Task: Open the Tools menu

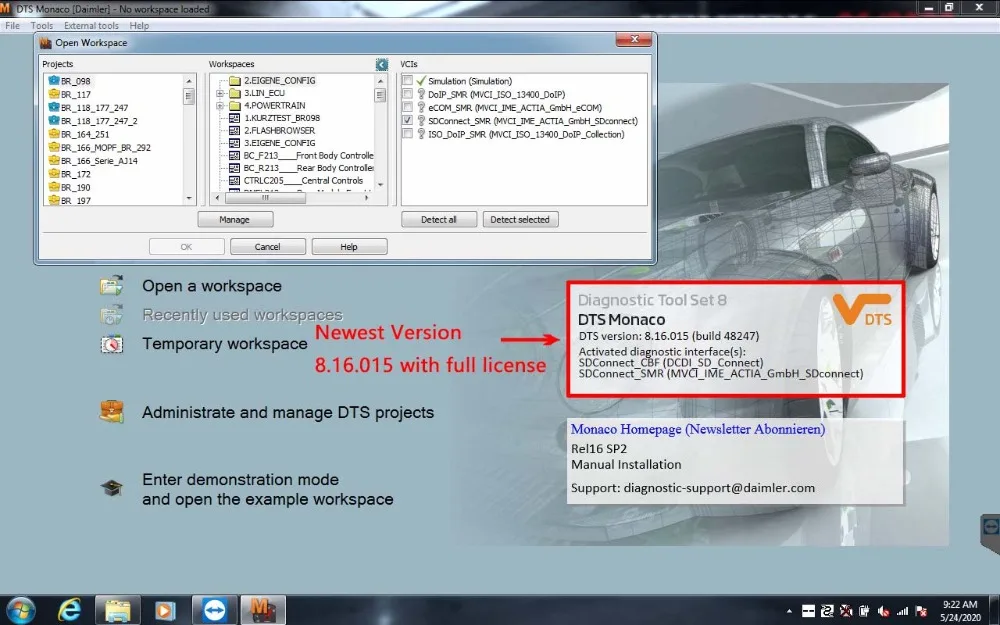Action: [x=41, y=26]
